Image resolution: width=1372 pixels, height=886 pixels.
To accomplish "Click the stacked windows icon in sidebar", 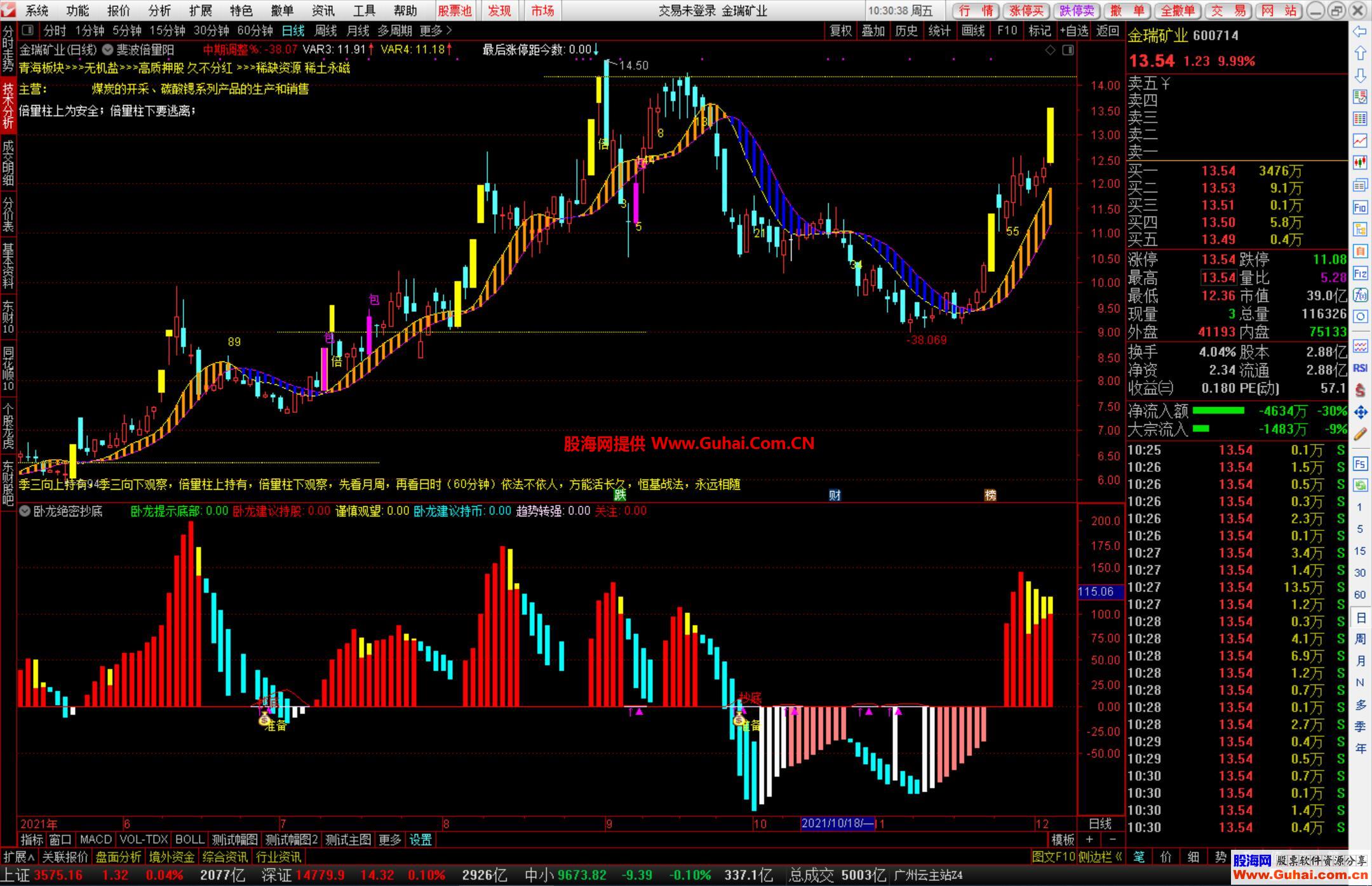I will [x=1360, y=185].
